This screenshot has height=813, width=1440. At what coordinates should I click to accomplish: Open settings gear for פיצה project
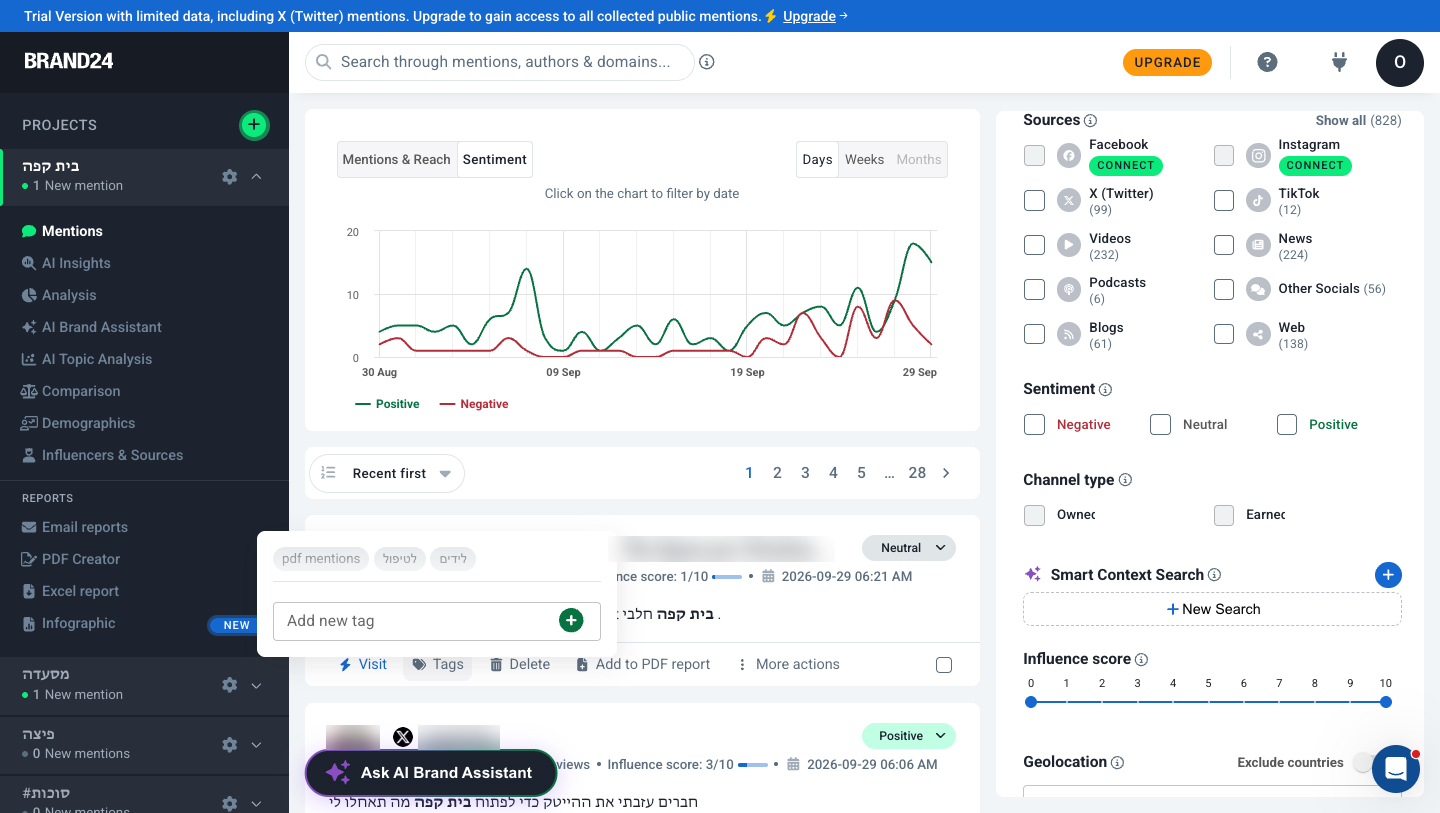pyautogui.click(x=230, y=744)
